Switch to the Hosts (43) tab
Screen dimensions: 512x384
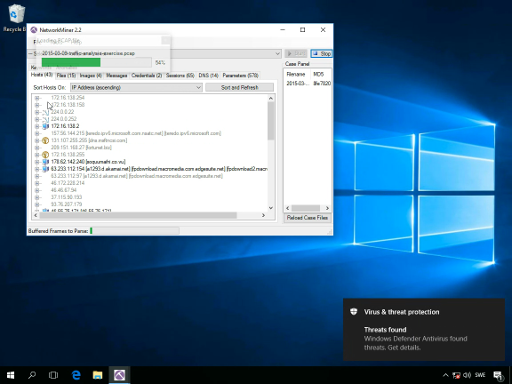(x=42, y=75)
